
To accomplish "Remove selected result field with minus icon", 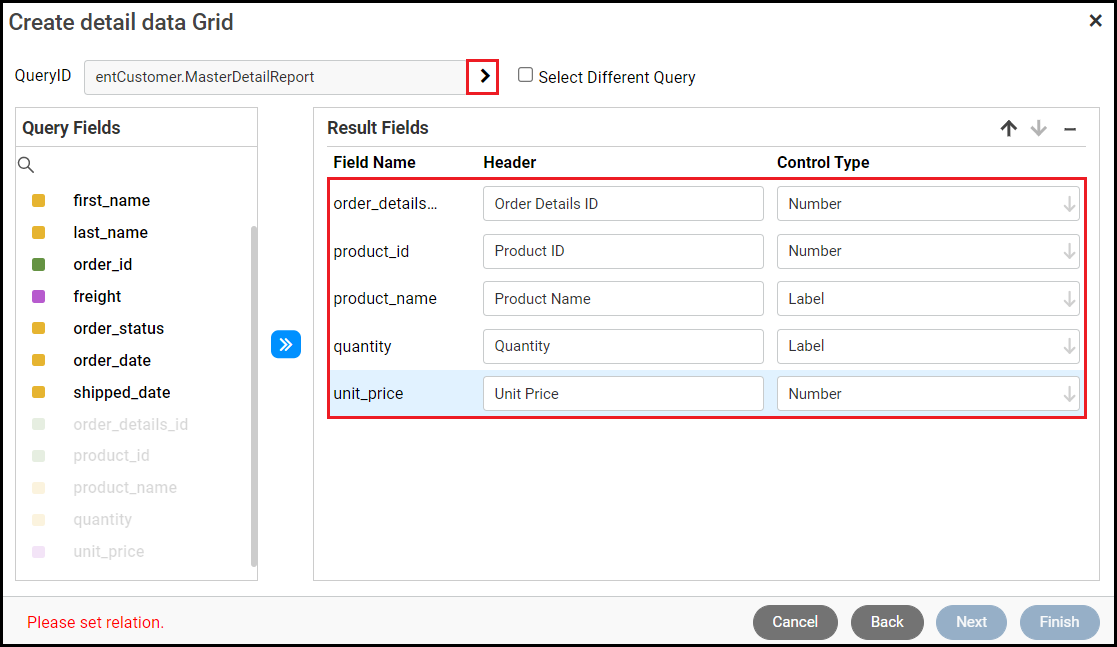I will tap(1069, 128).
